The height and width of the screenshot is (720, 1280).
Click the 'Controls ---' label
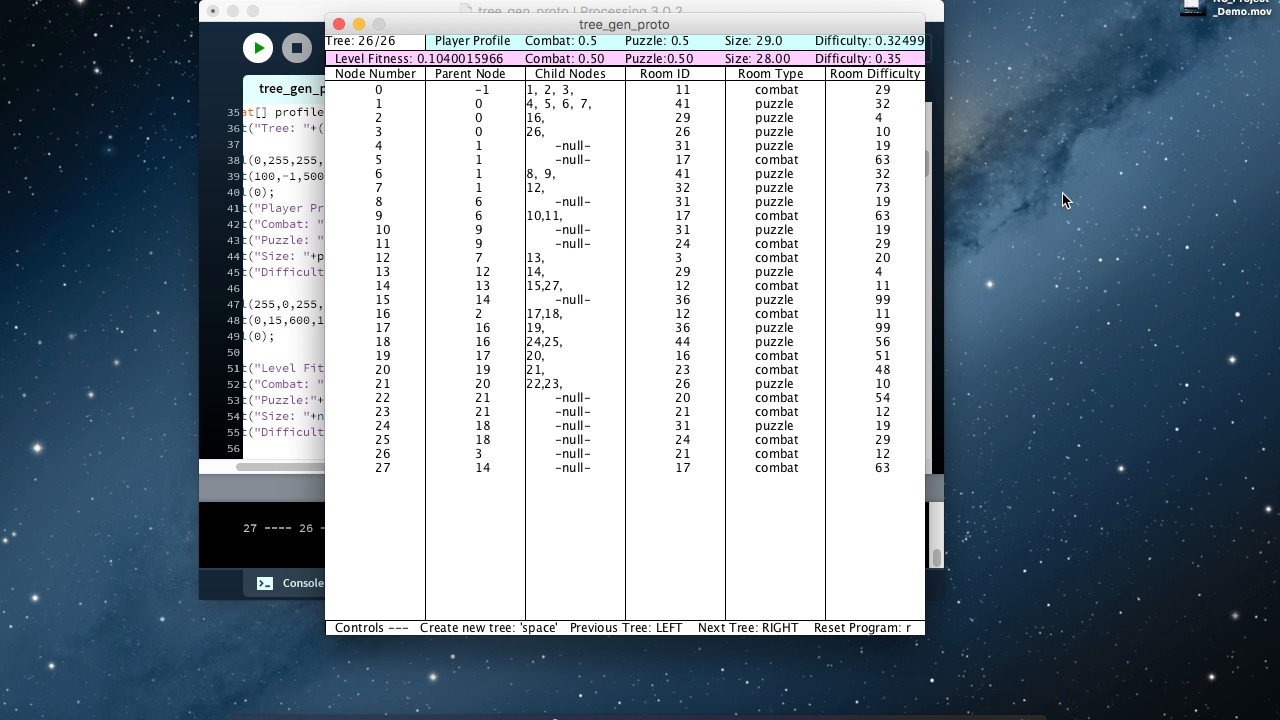click(x=371, y=628)
